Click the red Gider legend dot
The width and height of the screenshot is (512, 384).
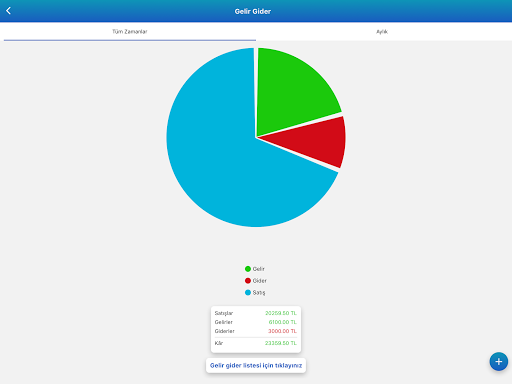(x=248, y=281)
